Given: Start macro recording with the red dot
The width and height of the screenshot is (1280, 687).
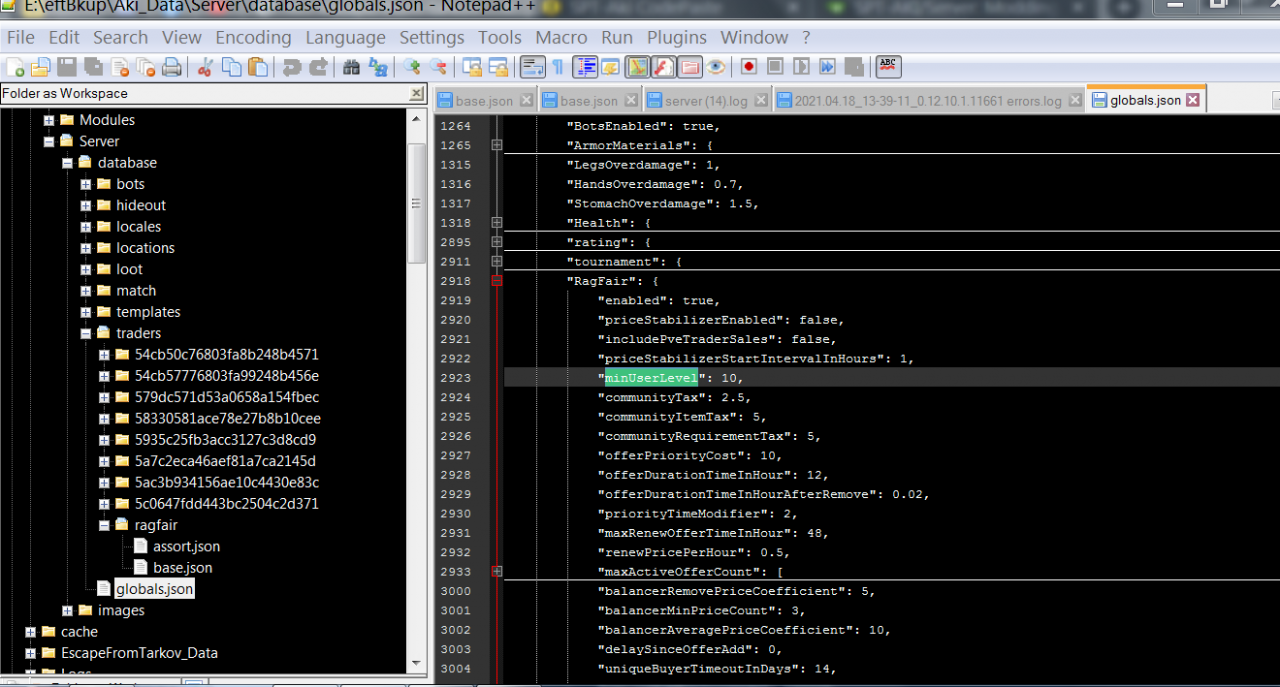Looking at the screenshot, I should tap(749, 68).
